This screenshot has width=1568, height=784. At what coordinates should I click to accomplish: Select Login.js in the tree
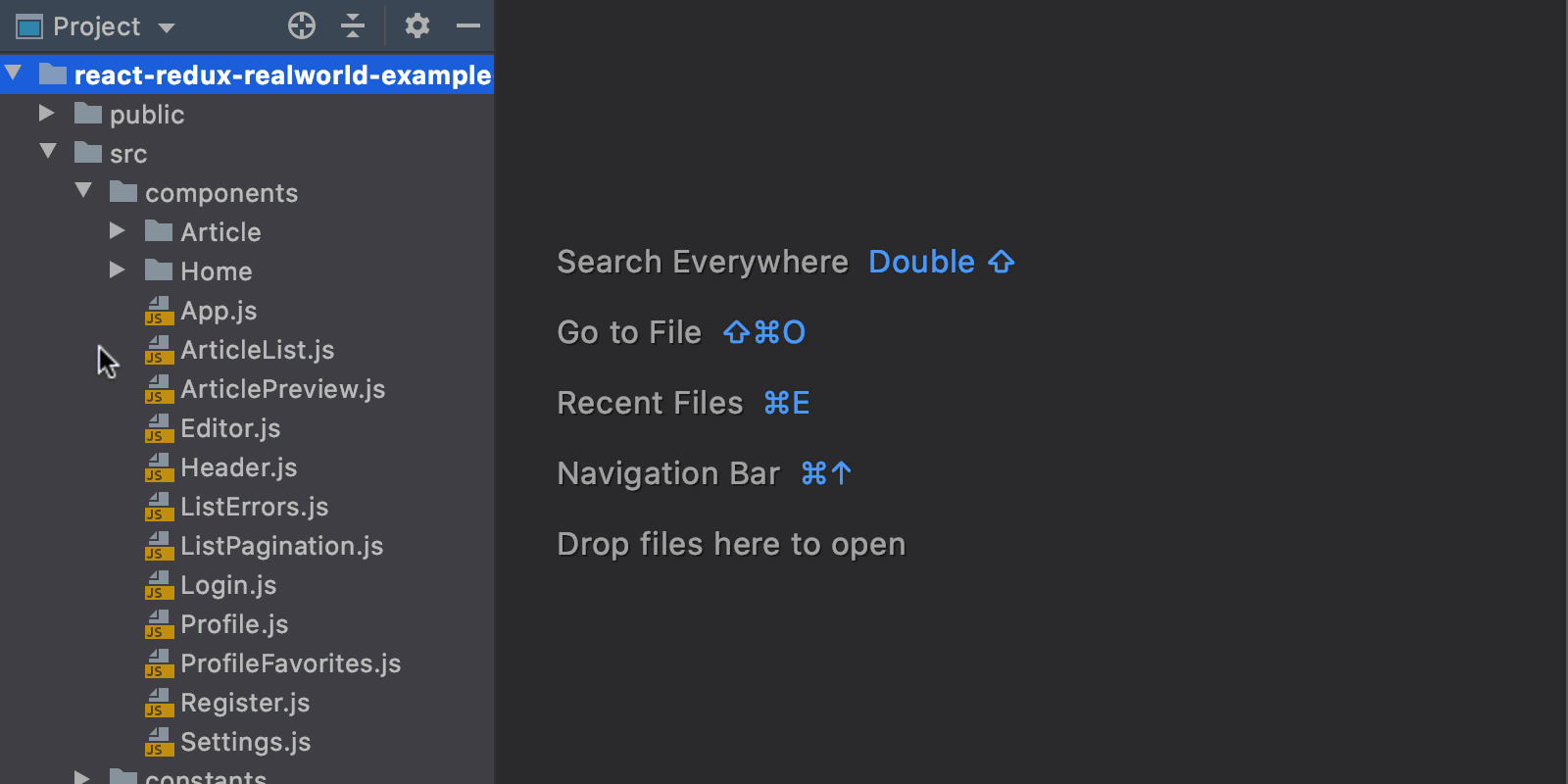pyautogui.click(x=228, y=586)
